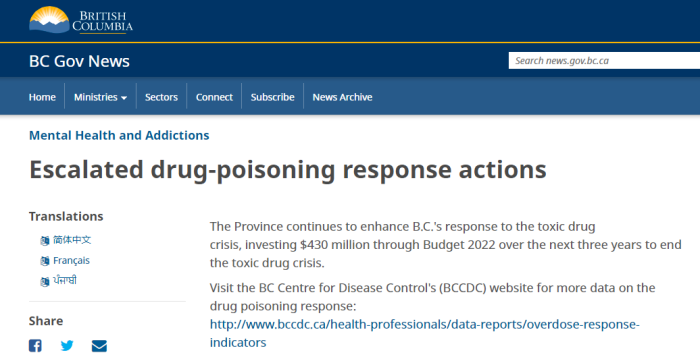Image resolution: width=700 pixels, height=361 pixels.
Task: Go to the Connect page
Action: (x=214, y=97)
